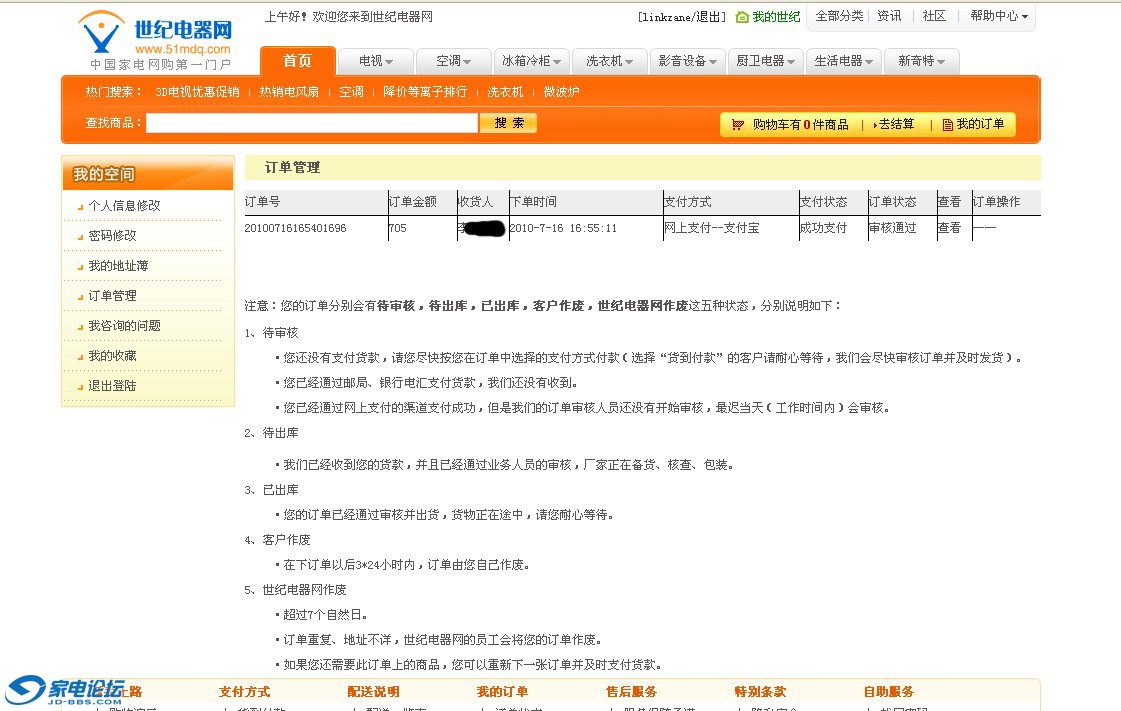
Task: Expand the 空调 category dropdown
Action: point(453,61)
